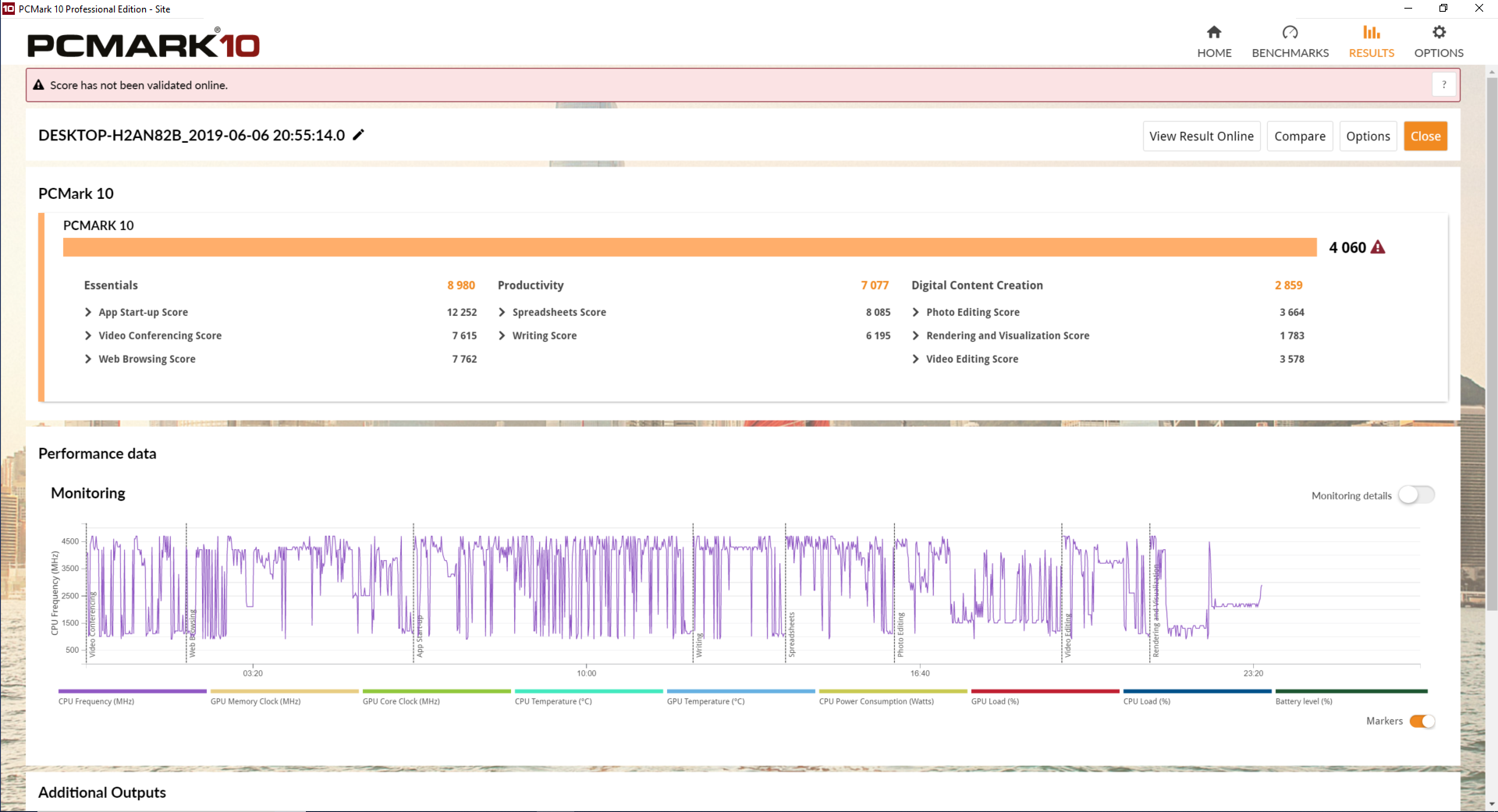Viewport: 1498px width, 812px height.
Task: Click the warning triangle in validation banner
Action: tap(38, 85)
